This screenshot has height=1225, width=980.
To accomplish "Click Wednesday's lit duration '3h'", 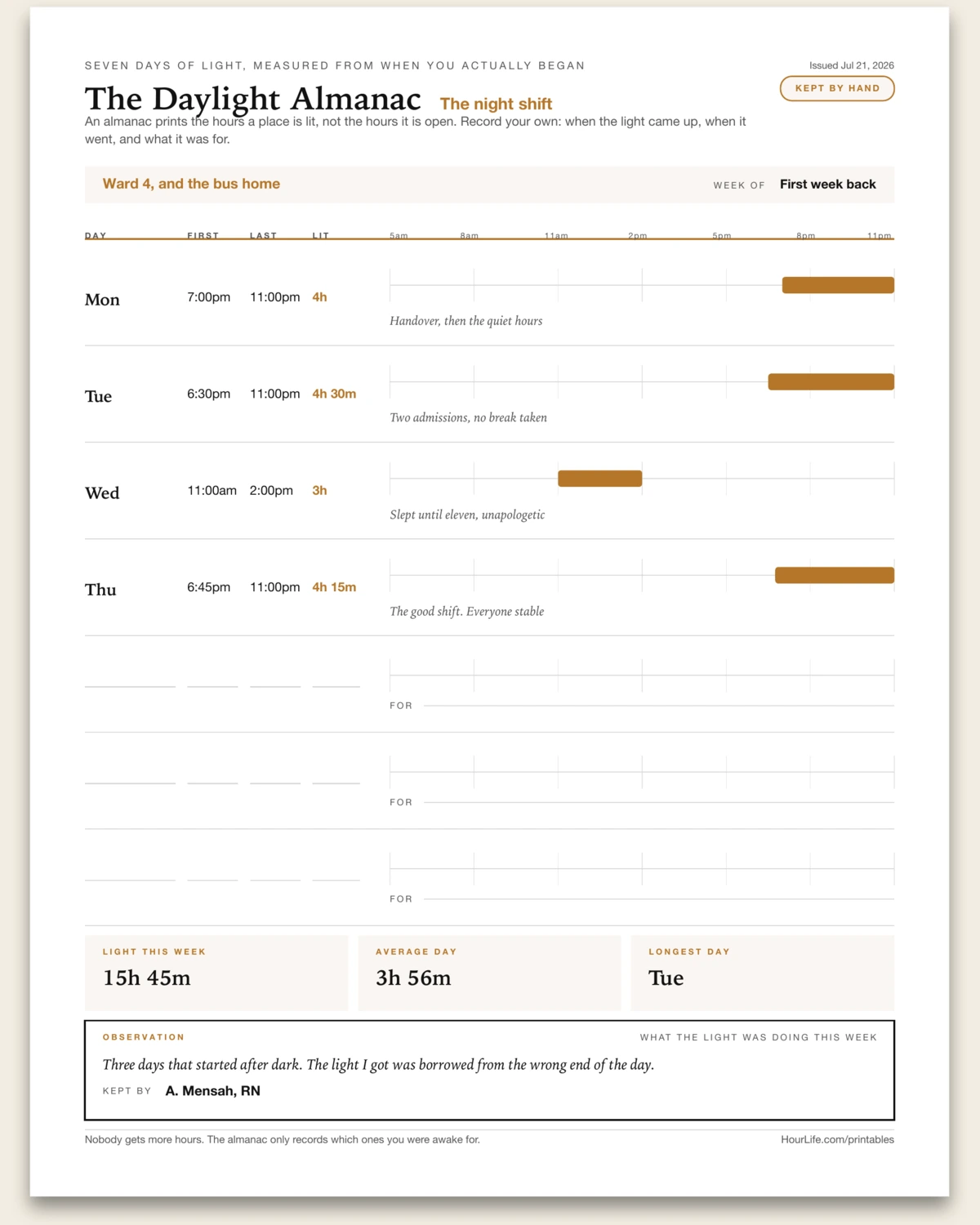I will tap(319, 491).
